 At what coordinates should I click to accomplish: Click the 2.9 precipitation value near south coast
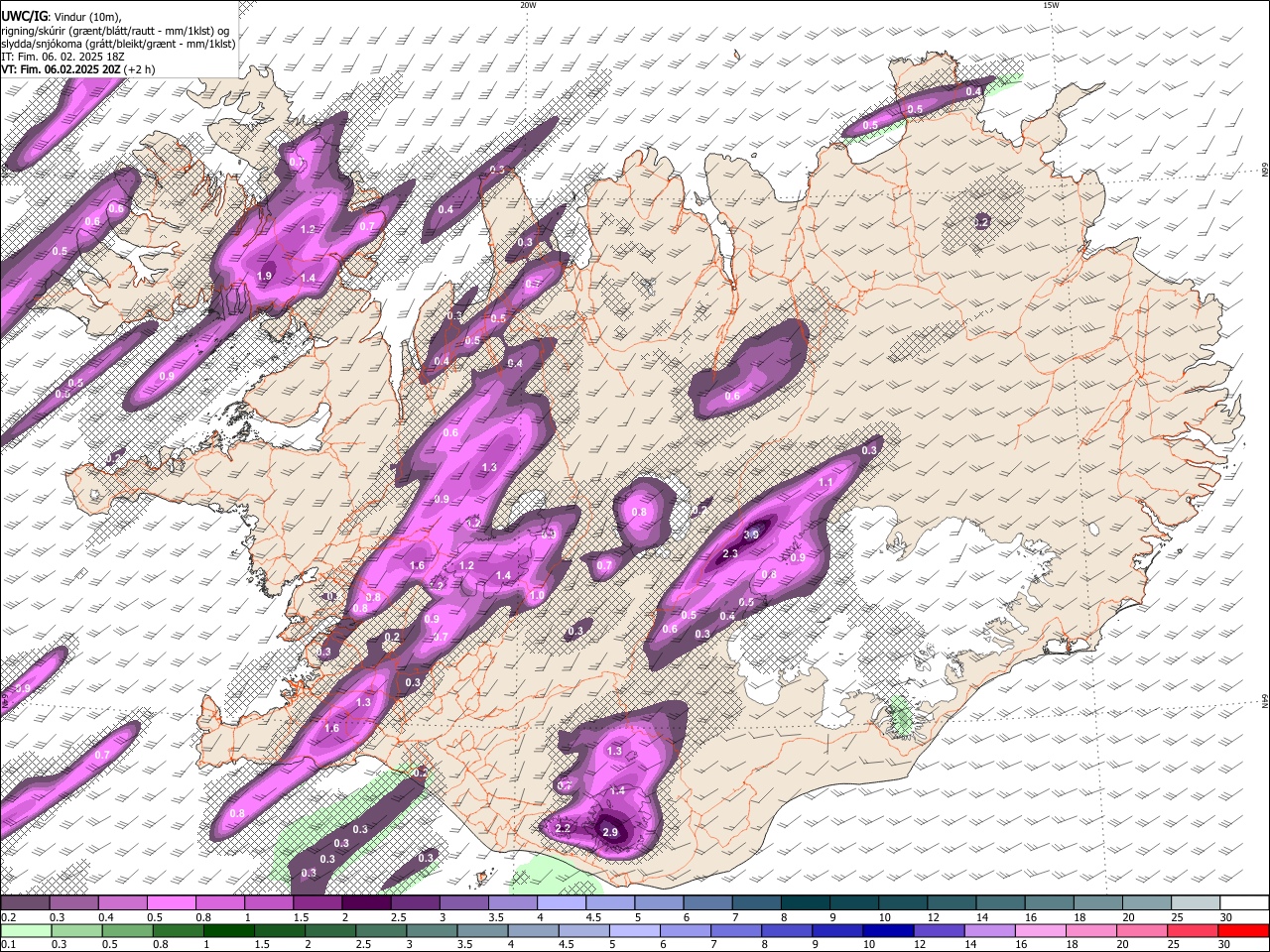pyautogui.click(x=610, y=832)
